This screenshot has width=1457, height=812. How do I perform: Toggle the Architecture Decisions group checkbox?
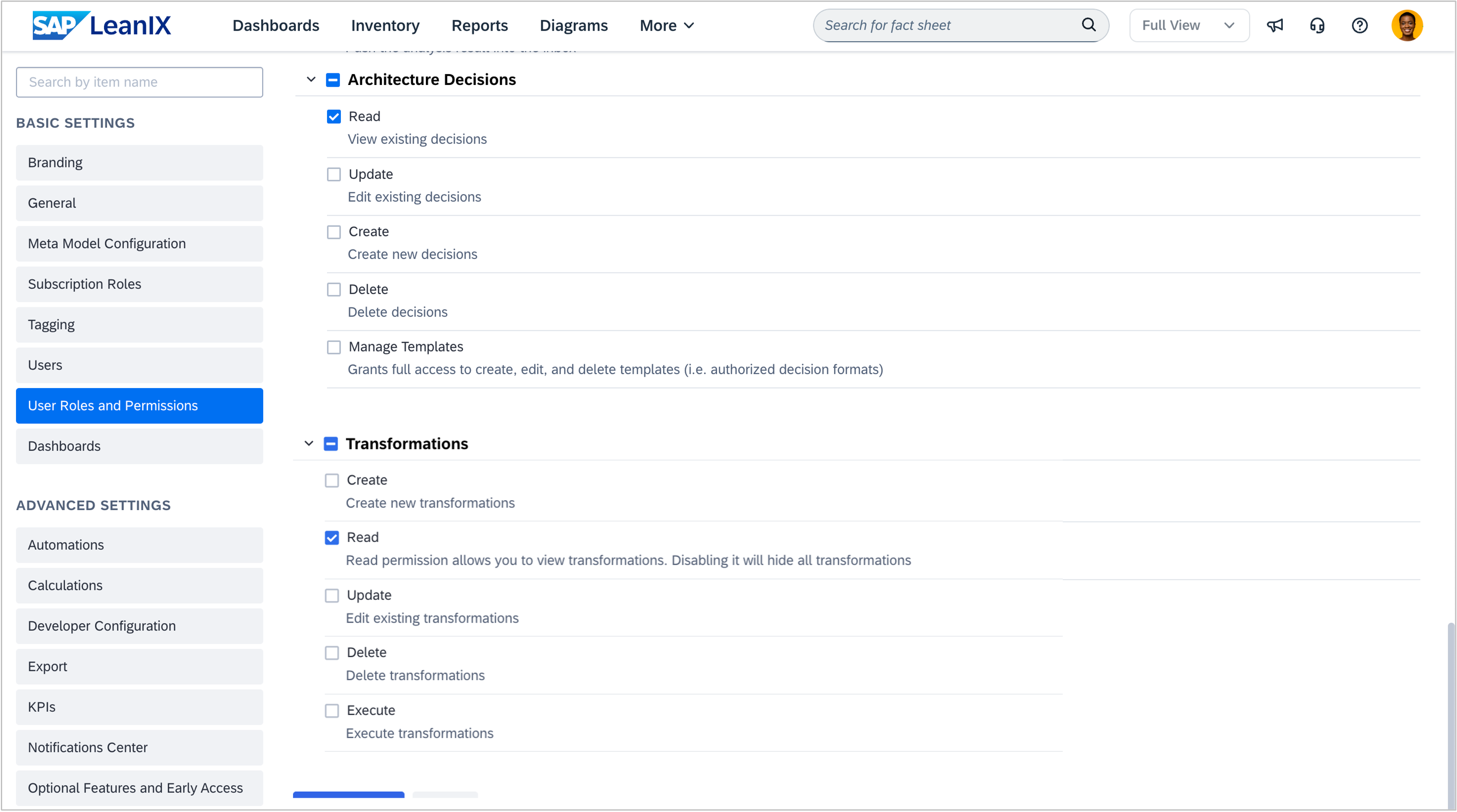333,80
